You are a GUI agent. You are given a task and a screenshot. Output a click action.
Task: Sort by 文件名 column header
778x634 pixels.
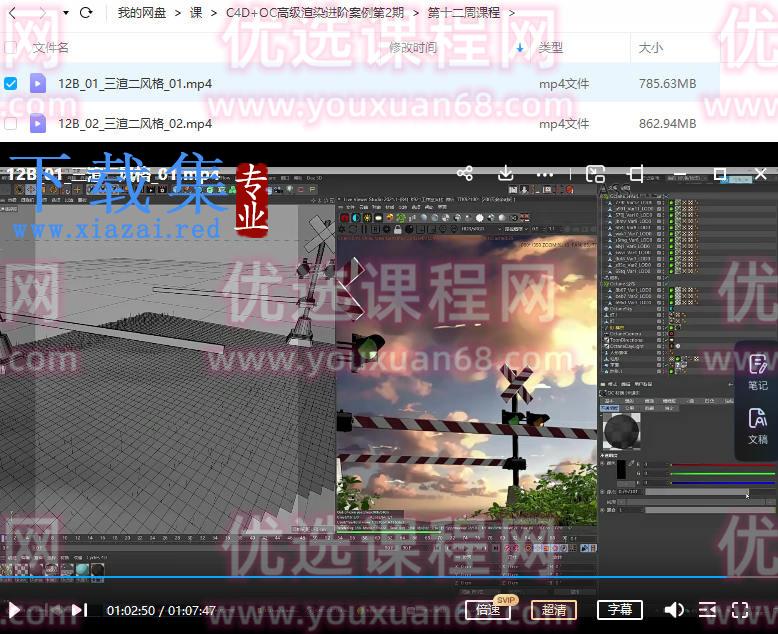coord(51,48)
